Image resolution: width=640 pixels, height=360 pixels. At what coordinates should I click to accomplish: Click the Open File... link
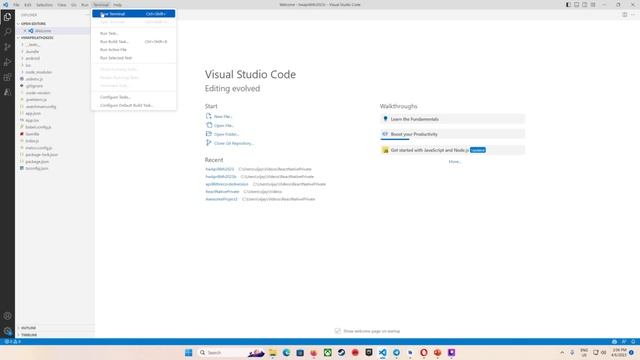[x=224, y=125]
